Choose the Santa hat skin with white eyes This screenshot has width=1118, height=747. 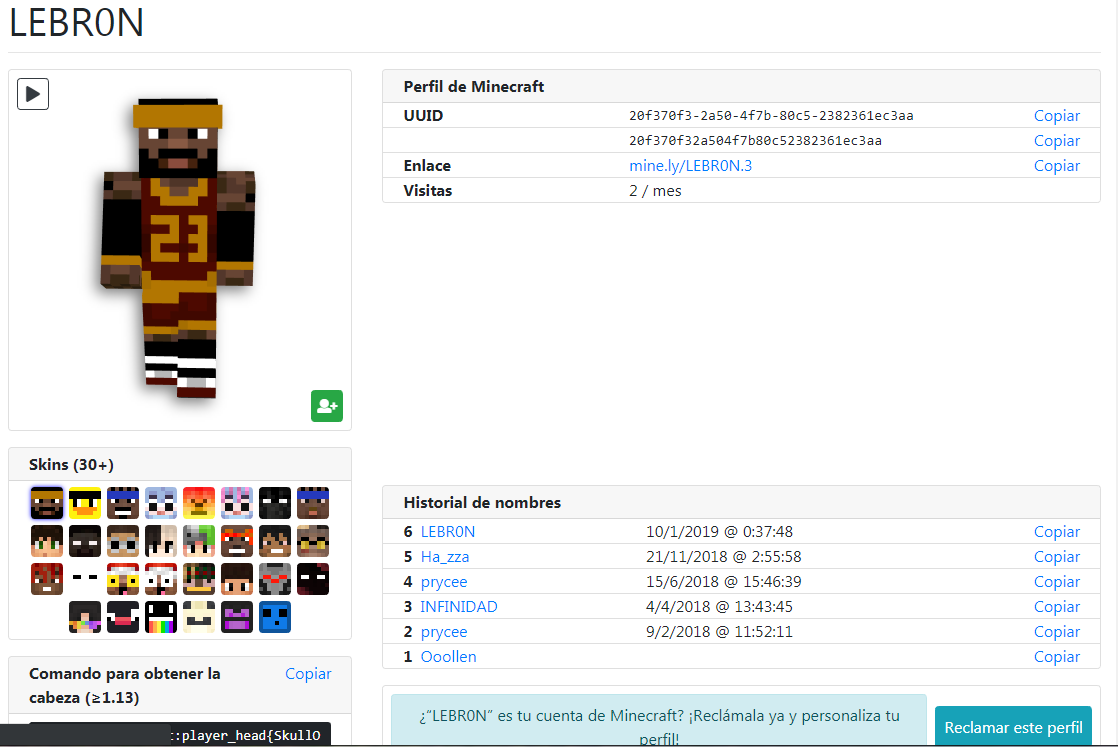coord(161,579)
